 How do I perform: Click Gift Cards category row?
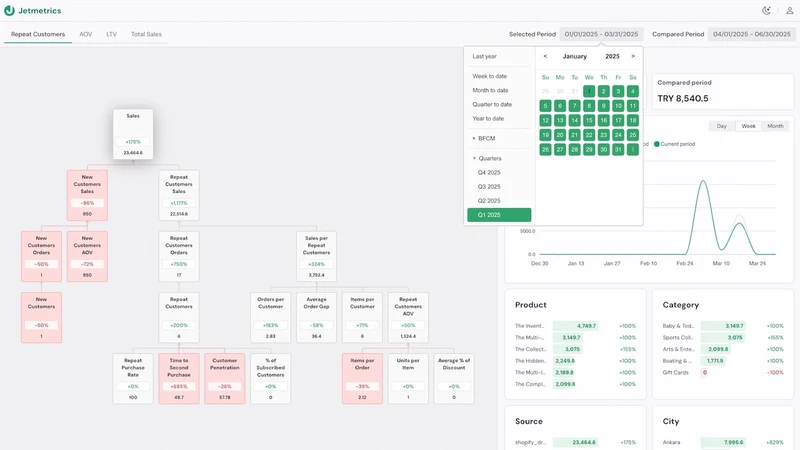(723, 372)
